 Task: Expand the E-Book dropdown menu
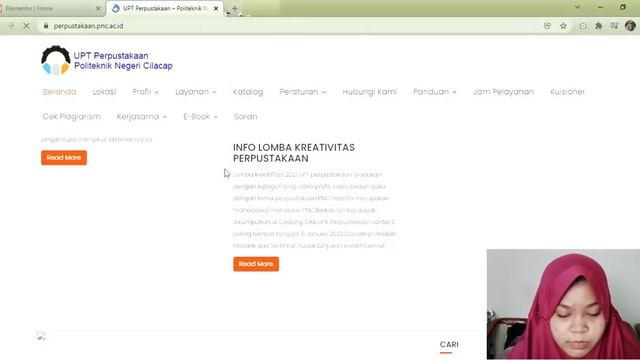click(x=200, y=117)
